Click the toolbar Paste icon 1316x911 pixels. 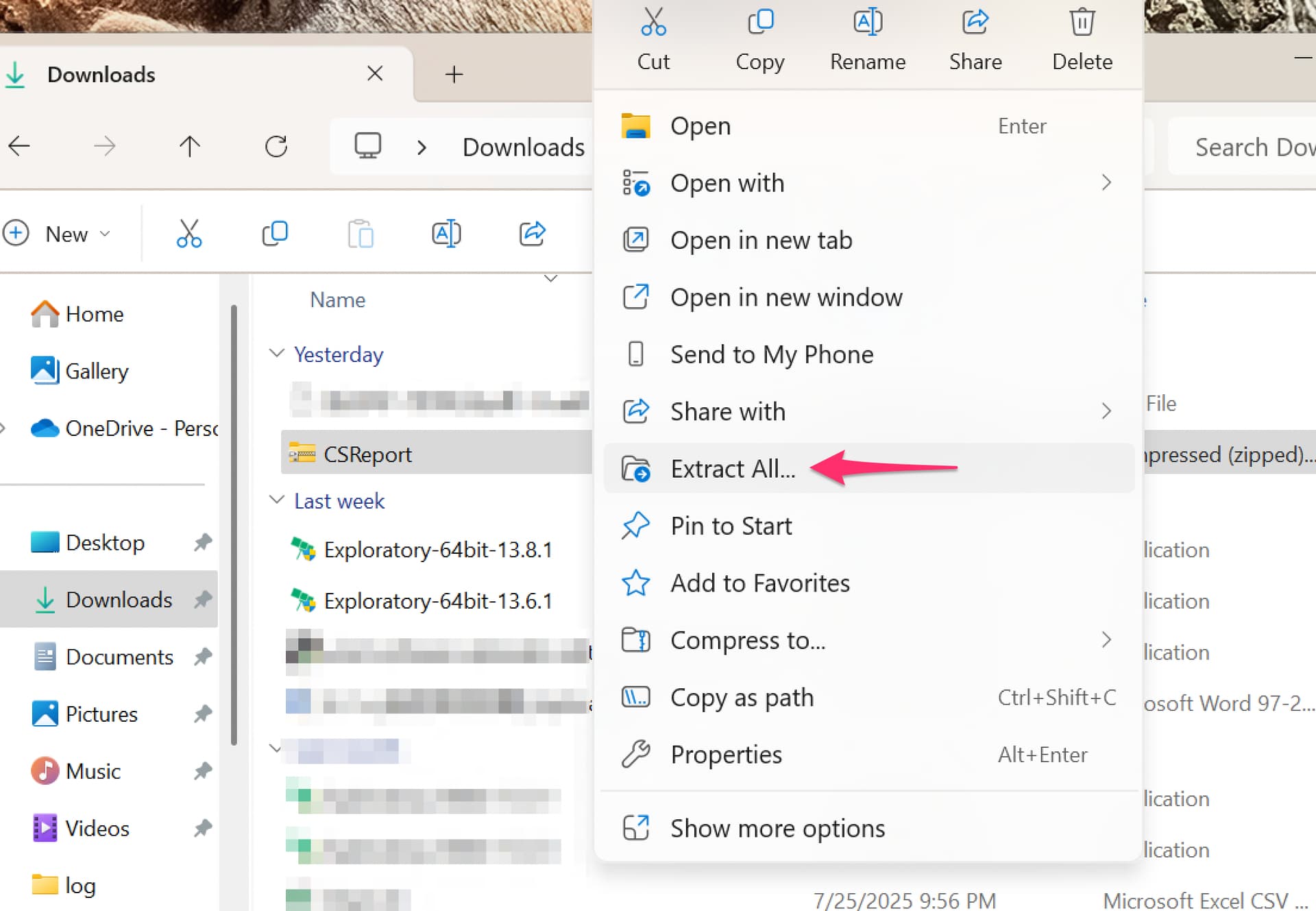361,233
